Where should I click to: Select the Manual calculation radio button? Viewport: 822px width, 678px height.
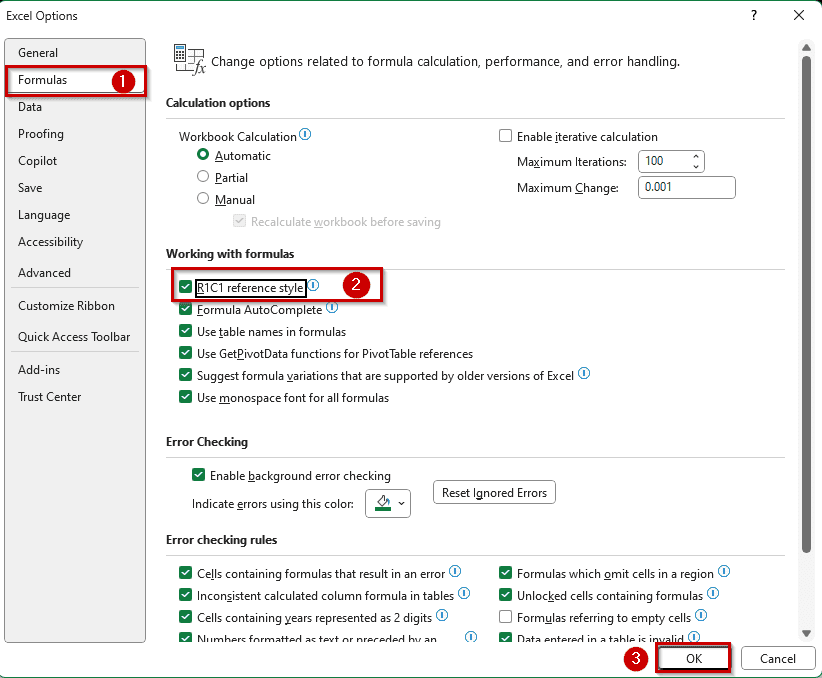[204, 199]
